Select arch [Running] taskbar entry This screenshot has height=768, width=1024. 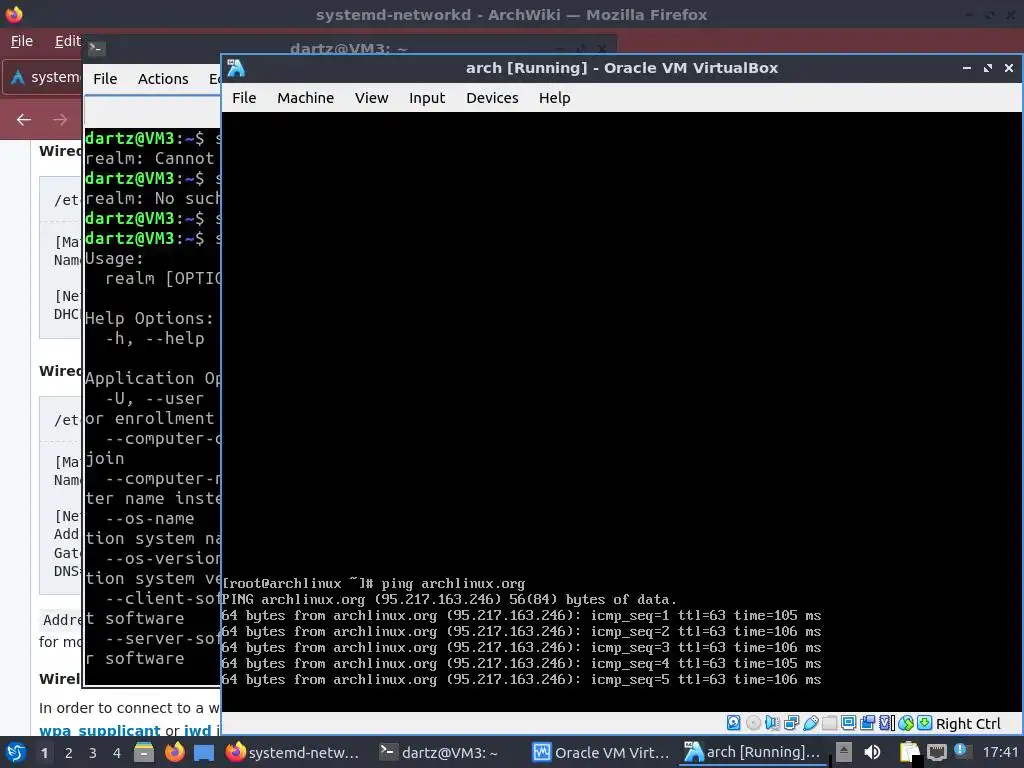click(751, 752)
